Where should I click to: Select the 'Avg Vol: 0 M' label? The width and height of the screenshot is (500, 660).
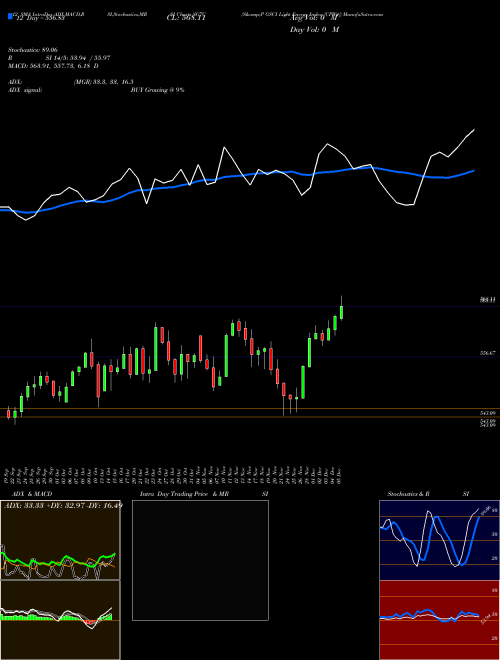314,18
